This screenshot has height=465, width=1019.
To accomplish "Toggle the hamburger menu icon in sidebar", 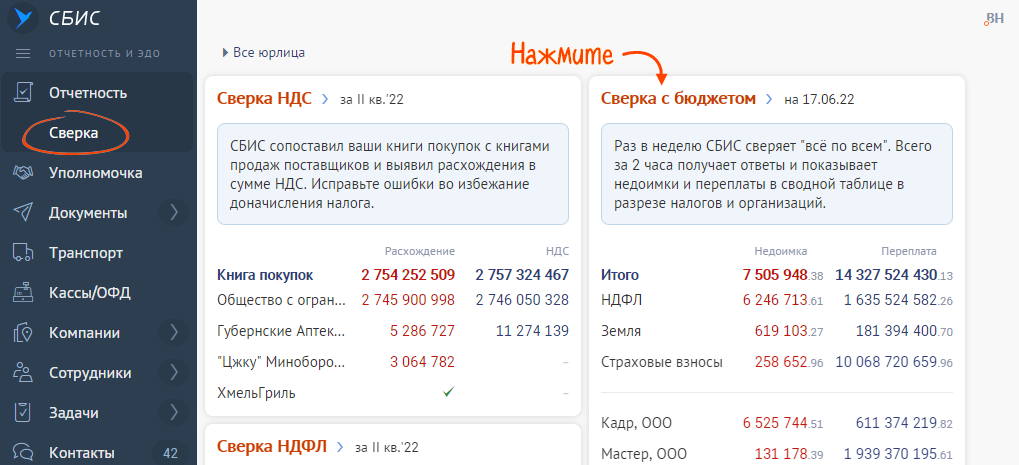I will coord(24,53).
